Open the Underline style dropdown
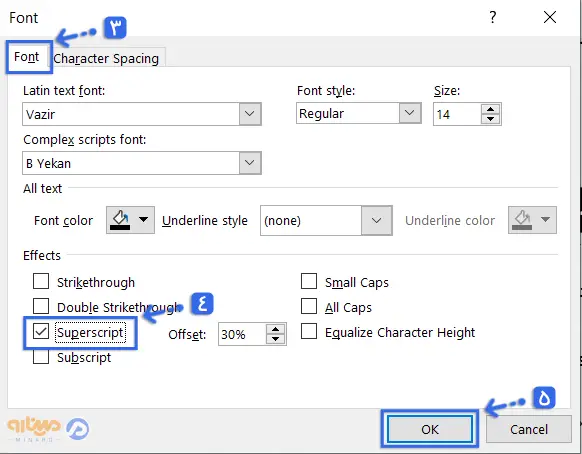 tap(376, 221)
